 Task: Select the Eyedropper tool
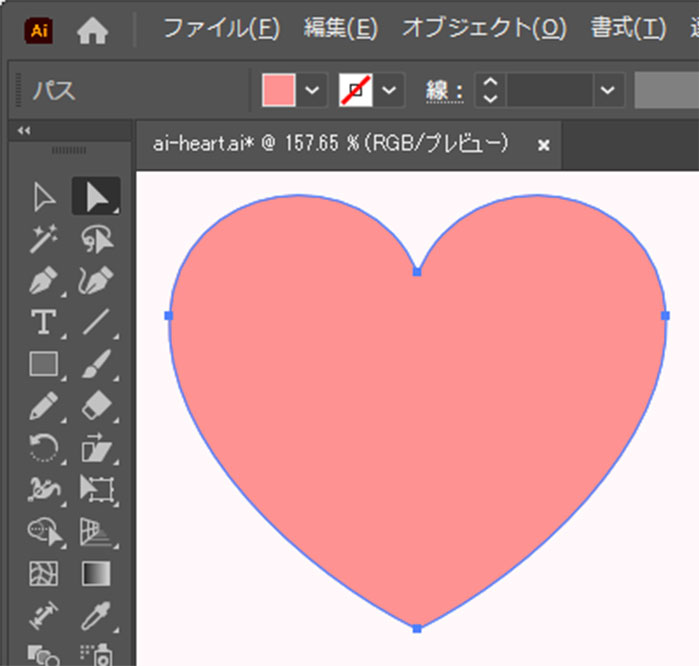pyautogui.click(x=96, y=614)
